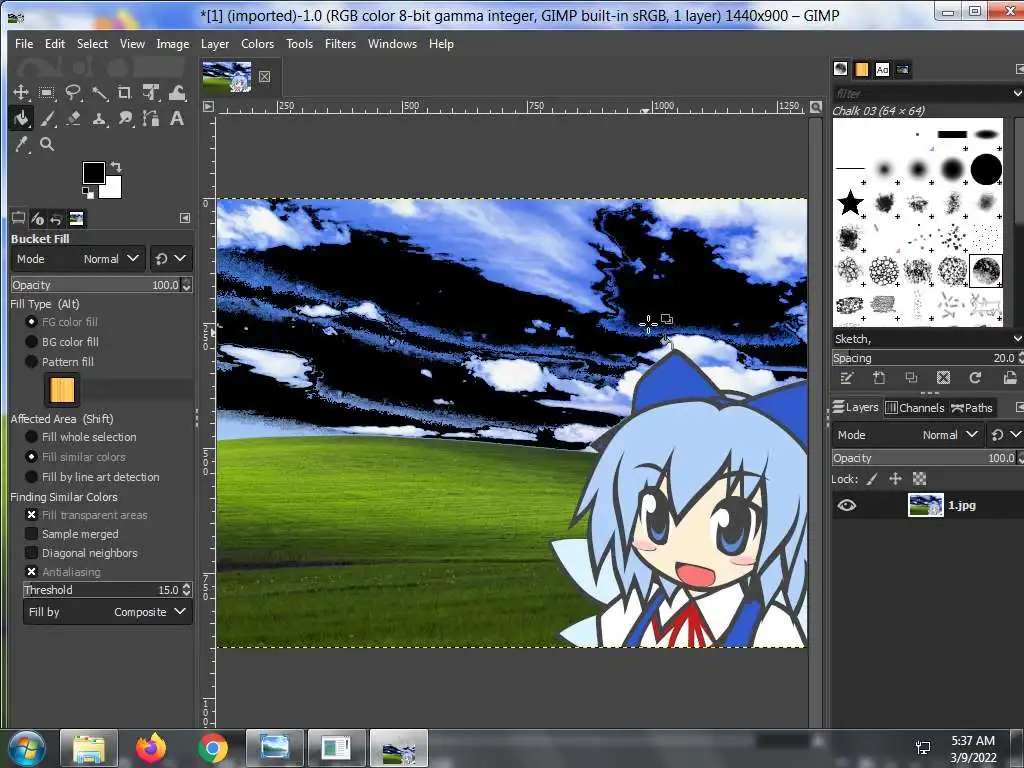
Task: Toggle the alpha channel lock icon
Action: coord(920,479)
